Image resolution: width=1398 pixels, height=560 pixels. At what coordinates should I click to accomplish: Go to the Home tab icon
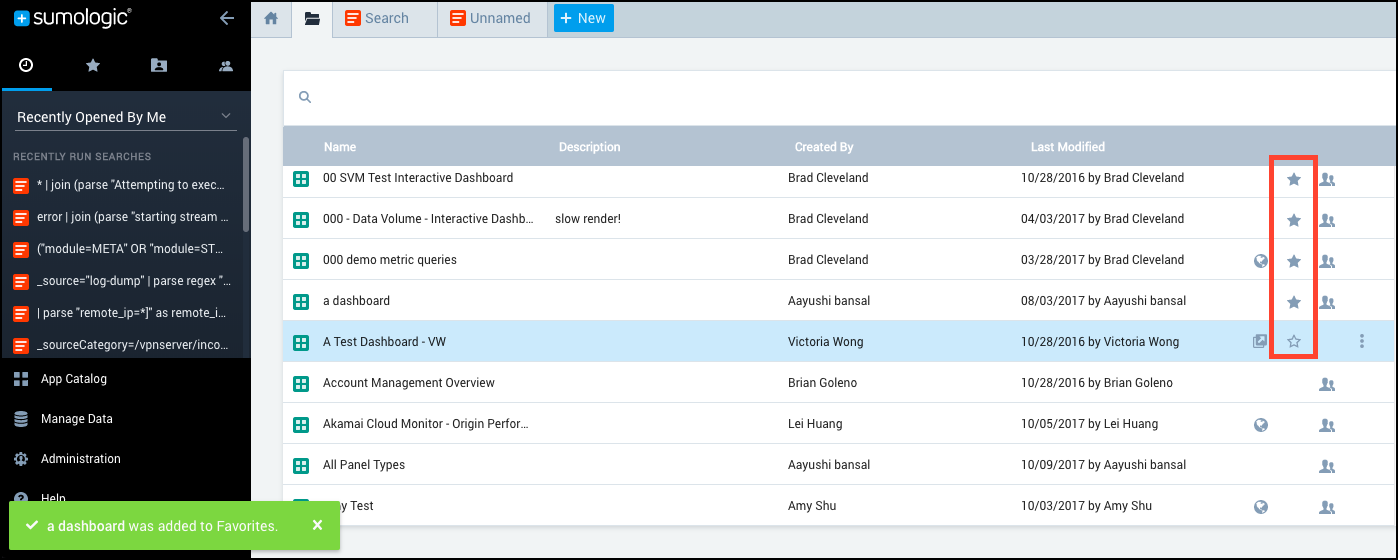(x=270, y=18)
